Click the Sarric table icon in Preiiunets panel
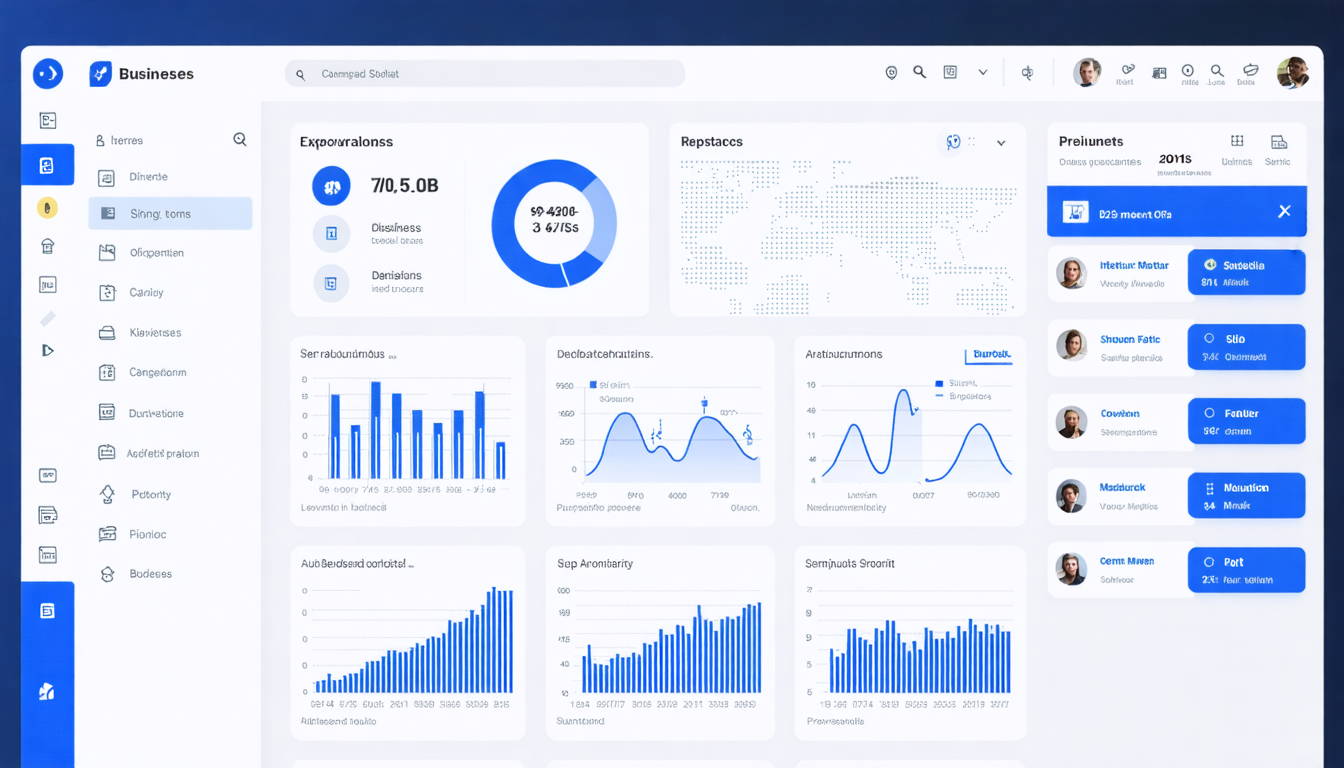 coord(1278,142)
